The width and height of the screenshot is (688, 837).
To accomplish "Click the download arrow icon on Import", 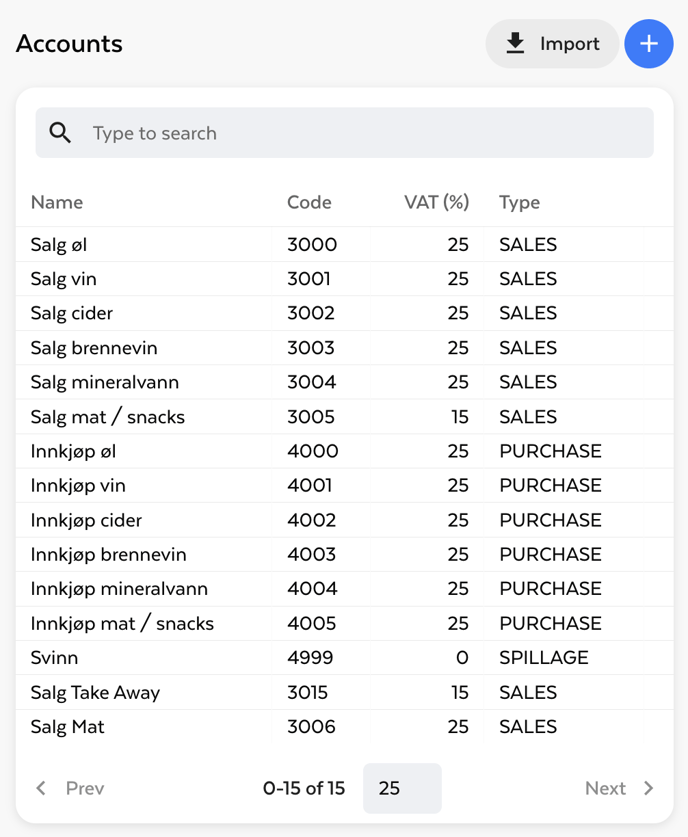I will pyautogui.click(x=515, y=44).
